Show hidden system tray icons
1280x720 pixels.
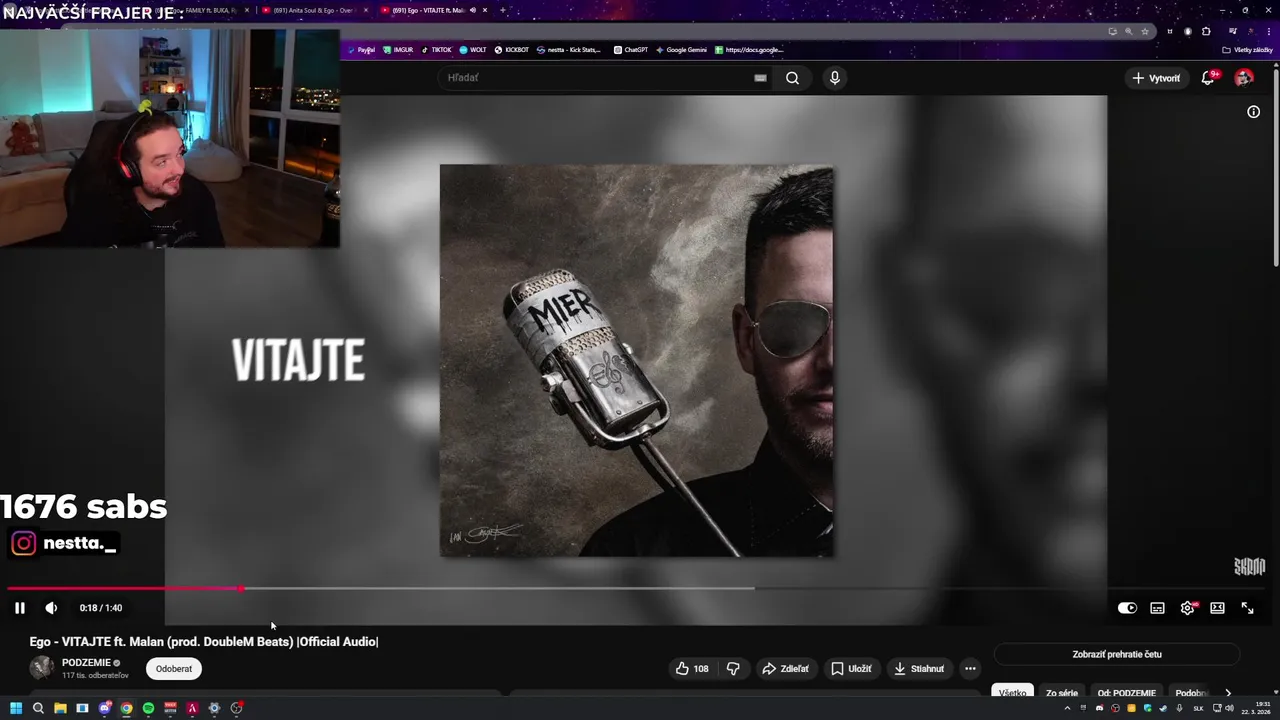click(1067, 708)
